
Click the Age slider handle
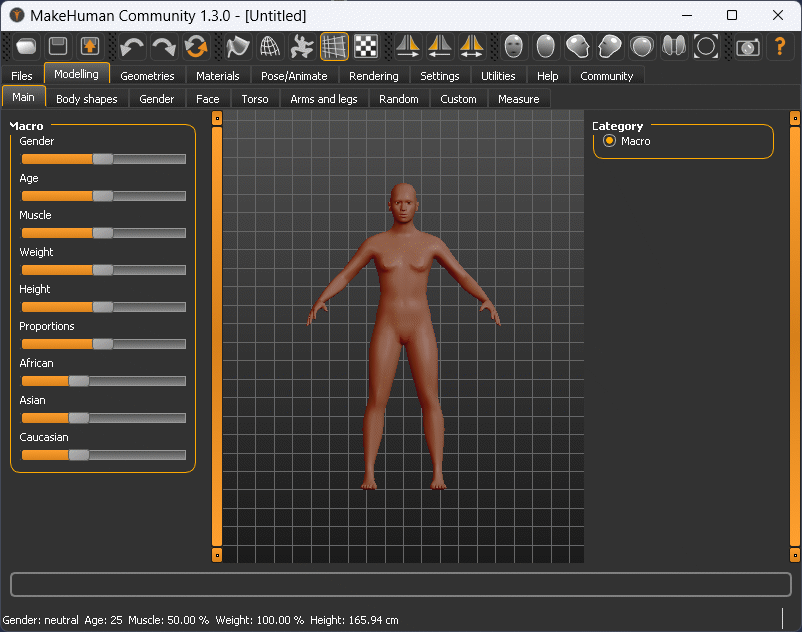point(103,196)
